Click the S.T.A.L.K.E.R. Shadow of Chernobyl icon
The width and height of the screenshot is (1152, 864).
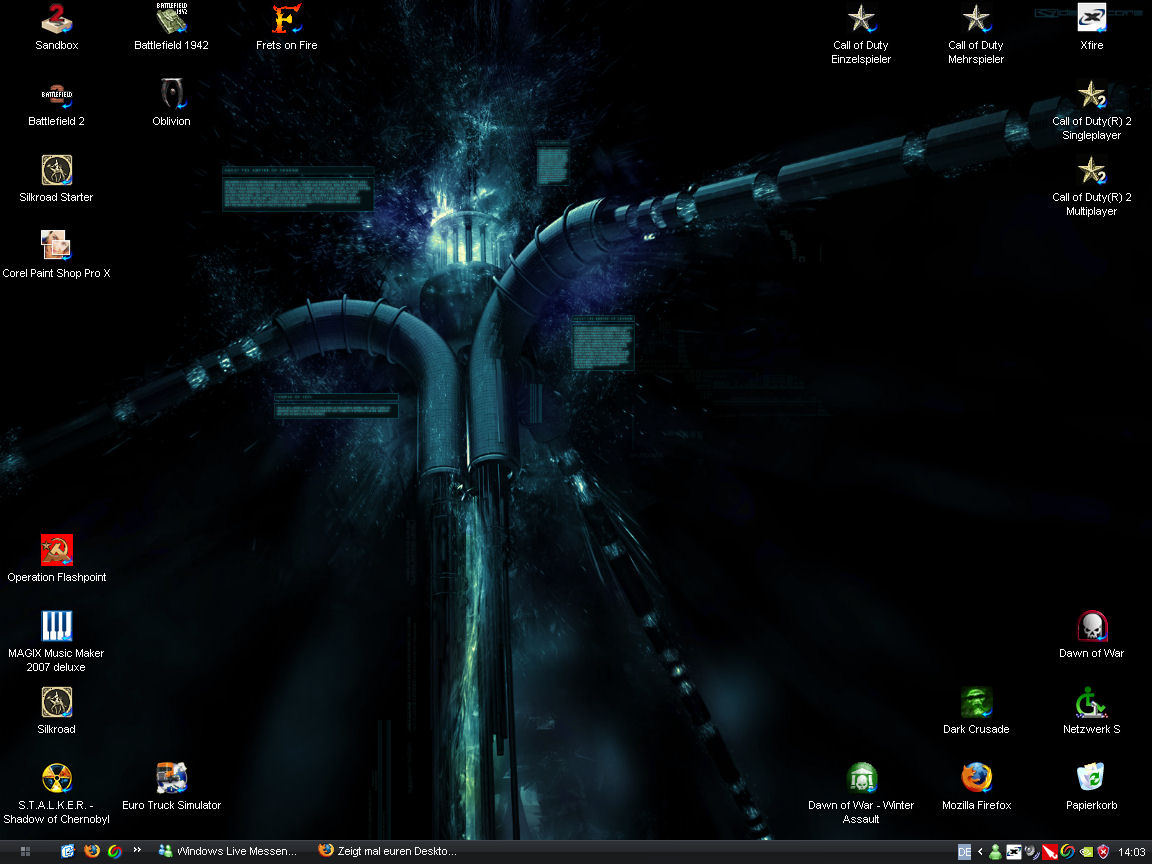(x=56, y=778)
